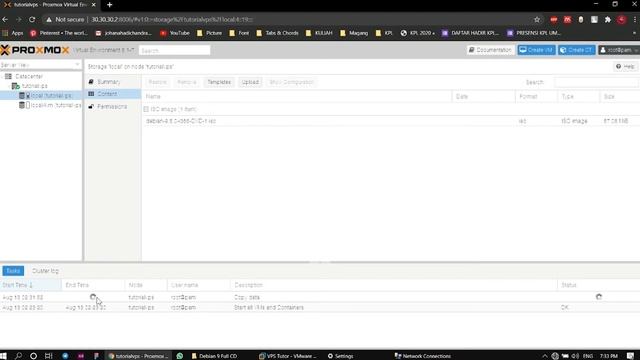The width and height of the screenshot is (640, 360).
Task: Open the KULIAH bookmark folder
Action: pos(319,33)
